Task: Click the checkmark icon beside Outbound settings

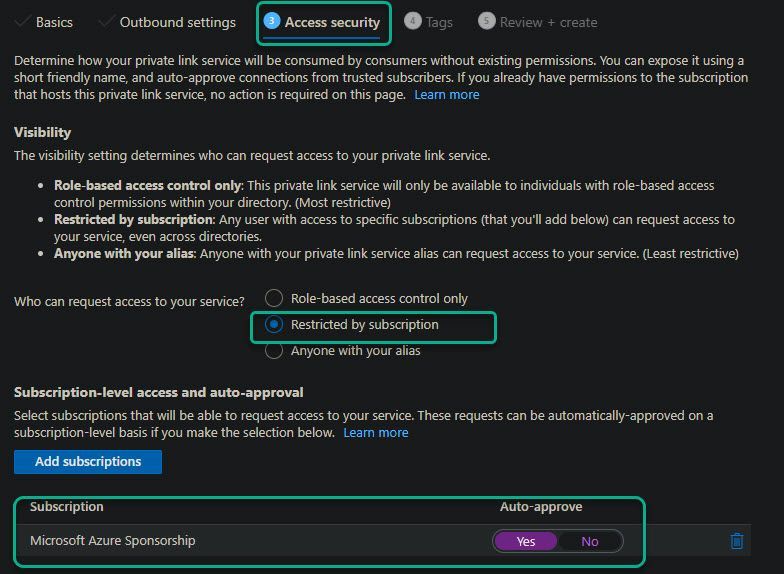Action: point(106,22)
